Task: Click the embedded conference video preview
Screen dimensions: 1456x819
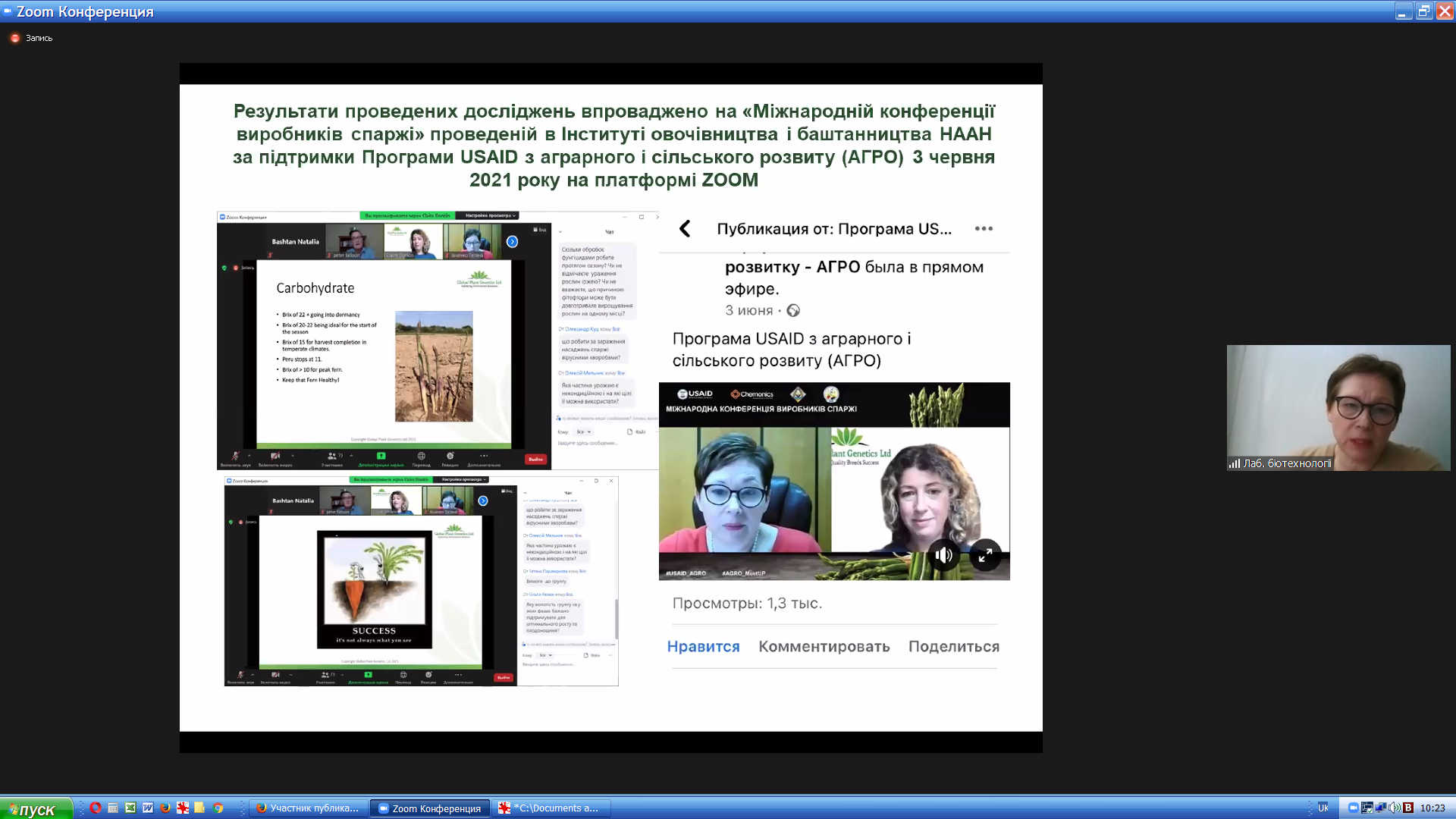Action: click(834, 481)
